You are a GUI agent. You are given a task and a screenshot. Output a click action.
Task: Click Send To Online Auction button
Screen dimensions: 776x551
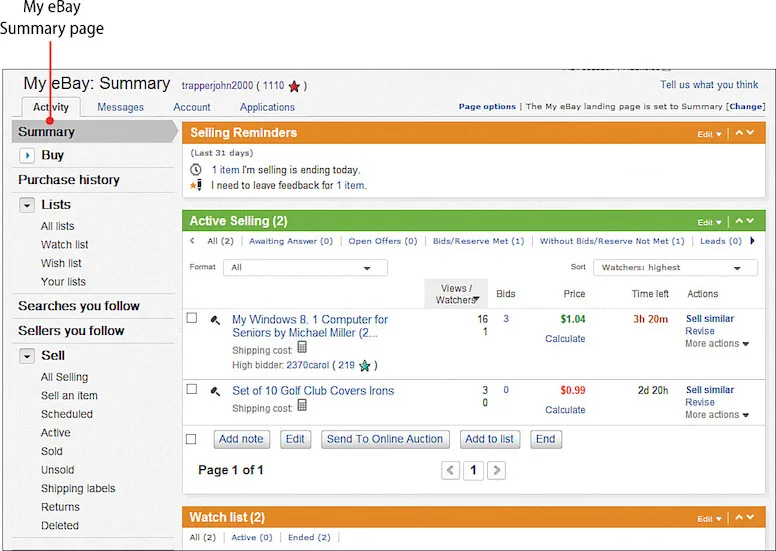point(385,439)
